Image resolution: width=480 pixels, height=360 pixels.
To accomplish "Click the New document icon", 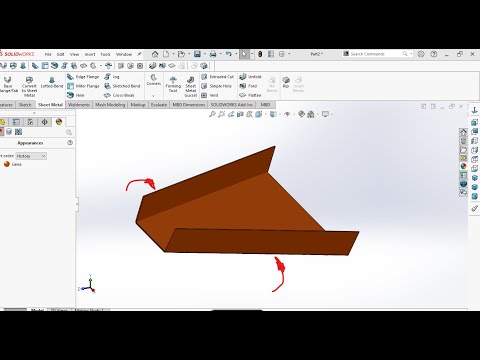I will [x=166, y=54].
